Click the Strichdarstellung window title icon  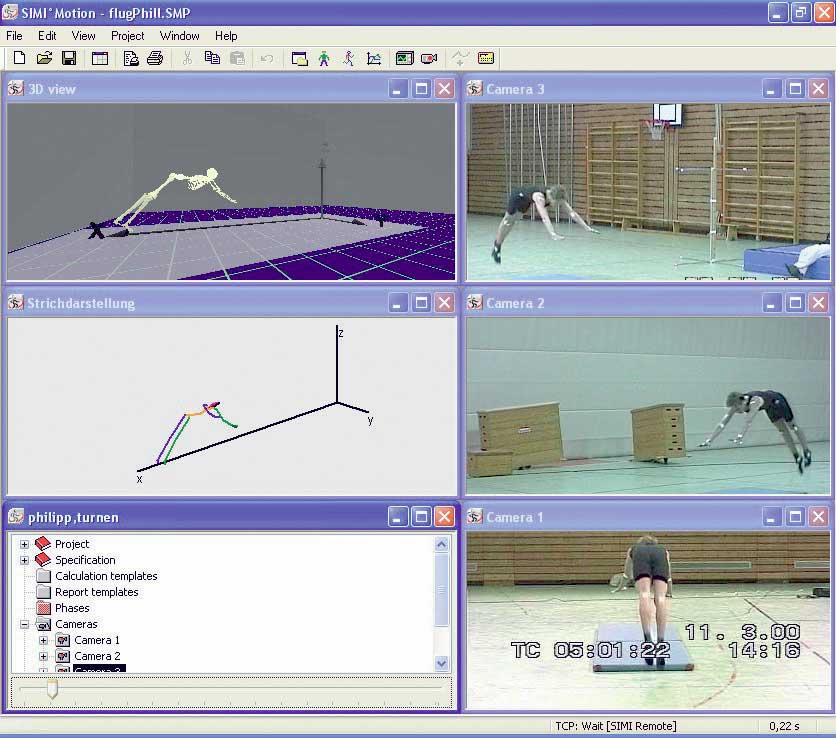(15, 302)
